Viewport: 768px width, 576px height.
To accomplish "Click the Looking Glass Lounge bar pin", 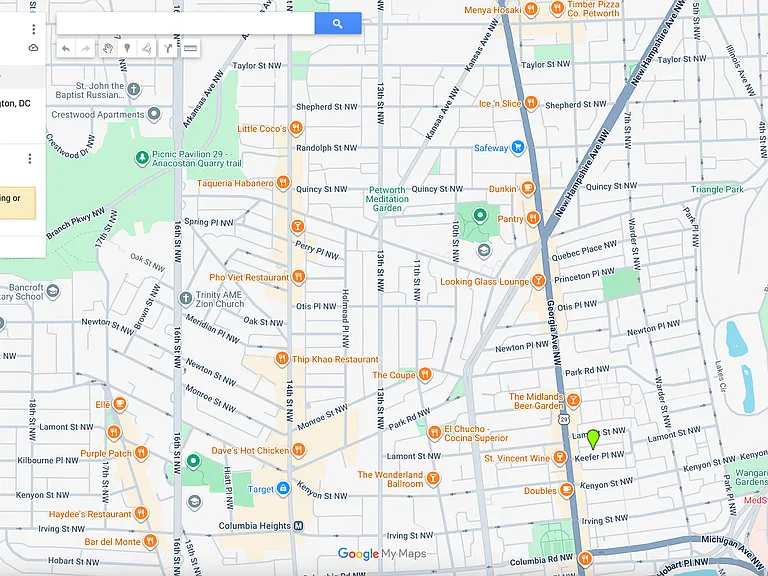I will coord(538,281).
